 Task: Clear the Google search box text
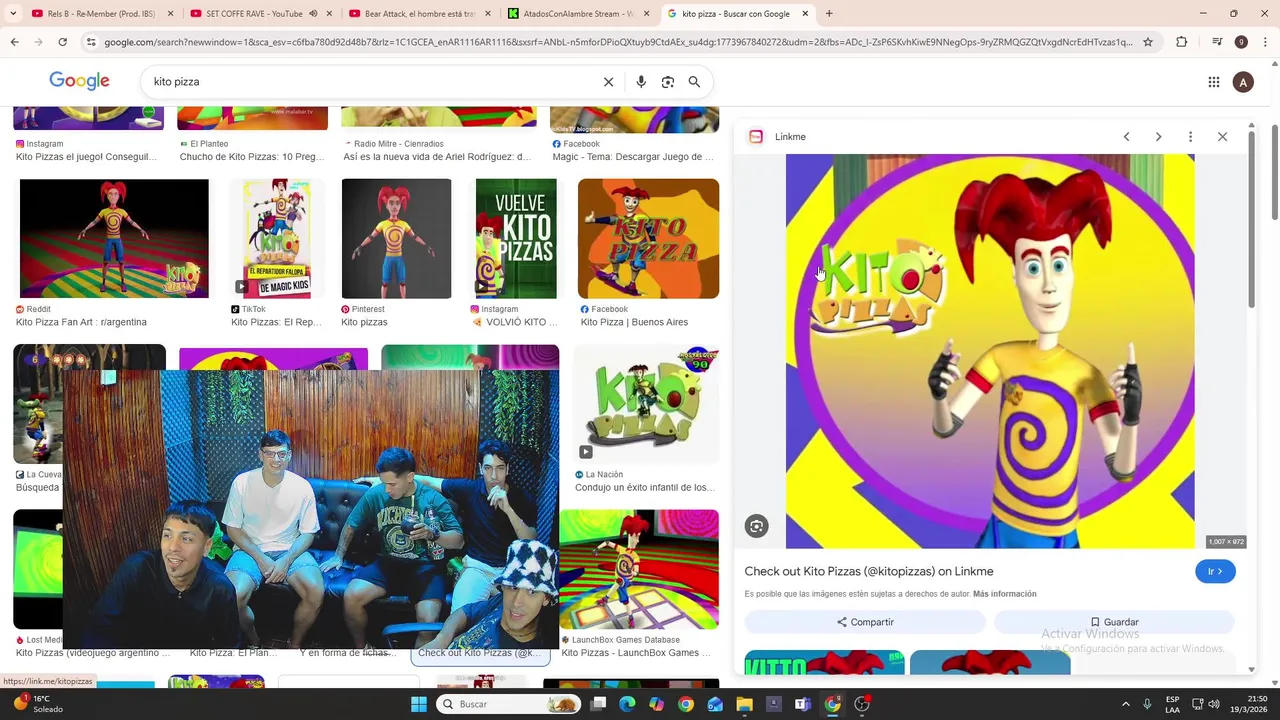[x=608, y=82]
